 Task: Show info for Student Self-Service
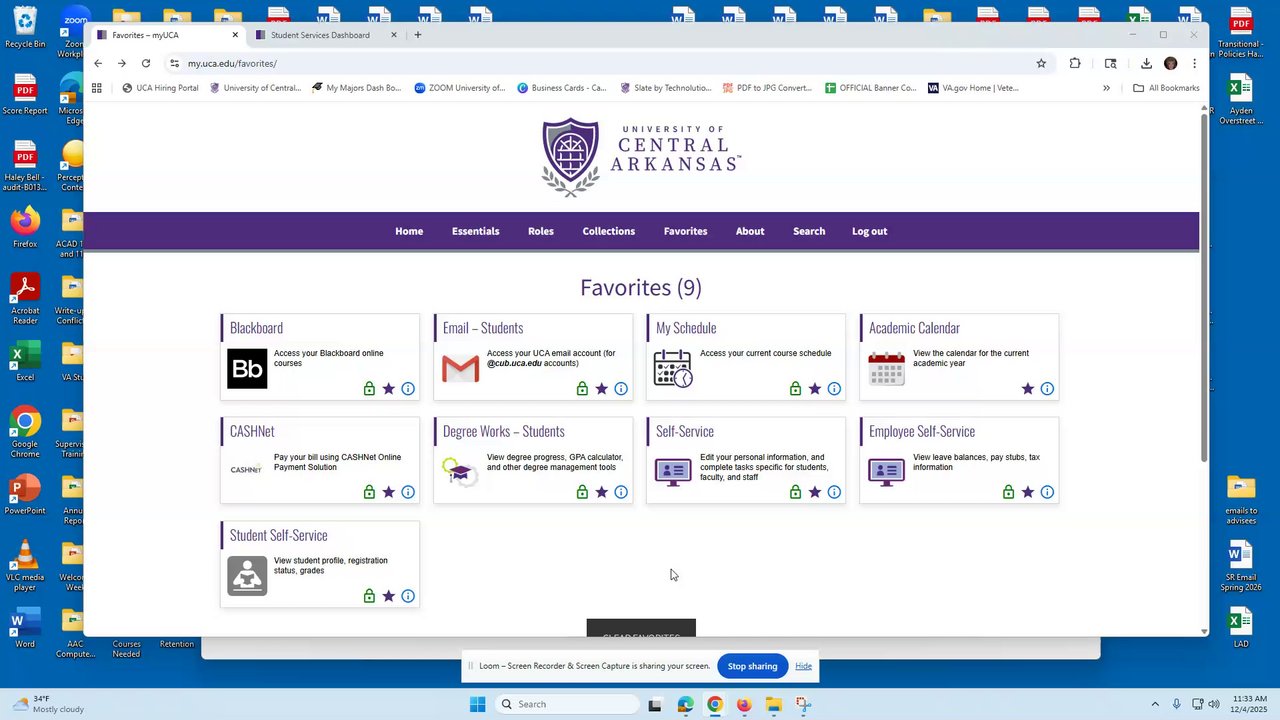coord(408,596)
